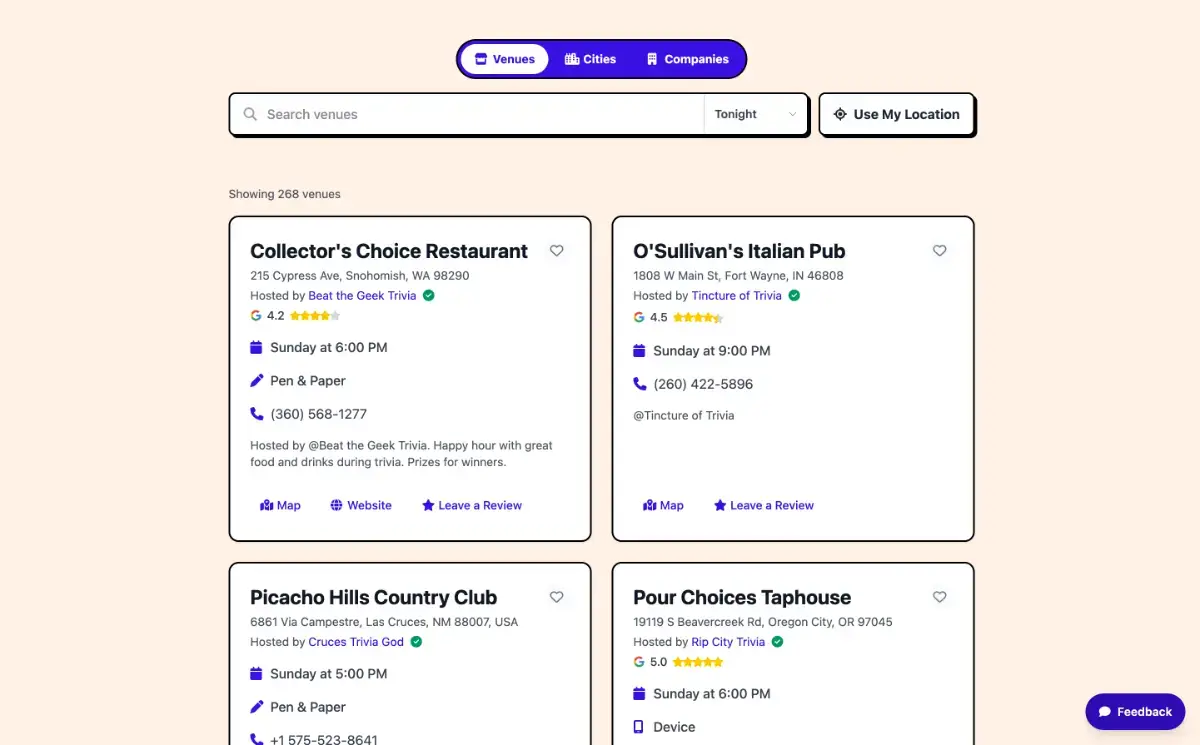Switch to the Venues tab
Viewport: 1200px width, 745px height.
pos(504,59)
